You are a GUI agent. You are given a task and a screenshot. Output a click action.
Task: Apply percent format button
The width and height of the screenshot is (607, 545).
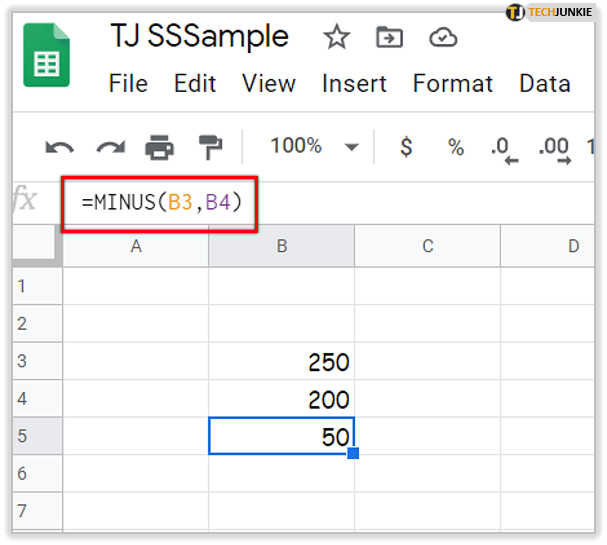click(x=456, y=147)
